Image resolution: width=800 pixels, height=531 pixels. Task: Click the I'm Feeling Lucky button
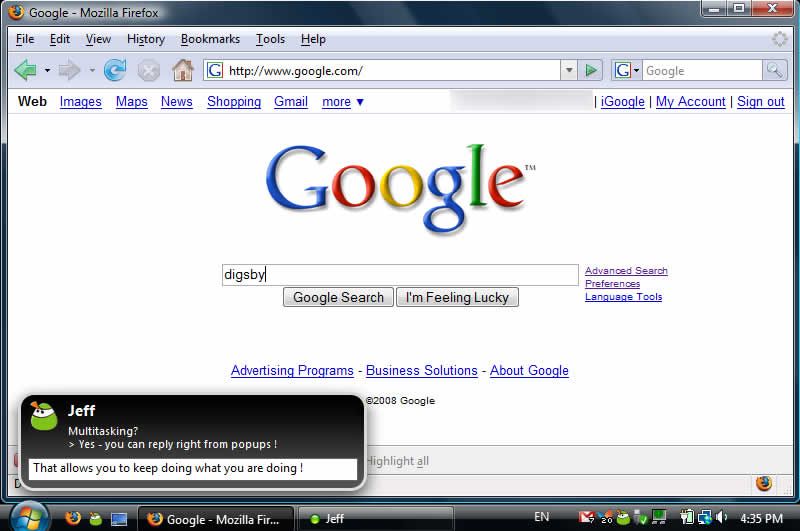[x=457, y=297]
